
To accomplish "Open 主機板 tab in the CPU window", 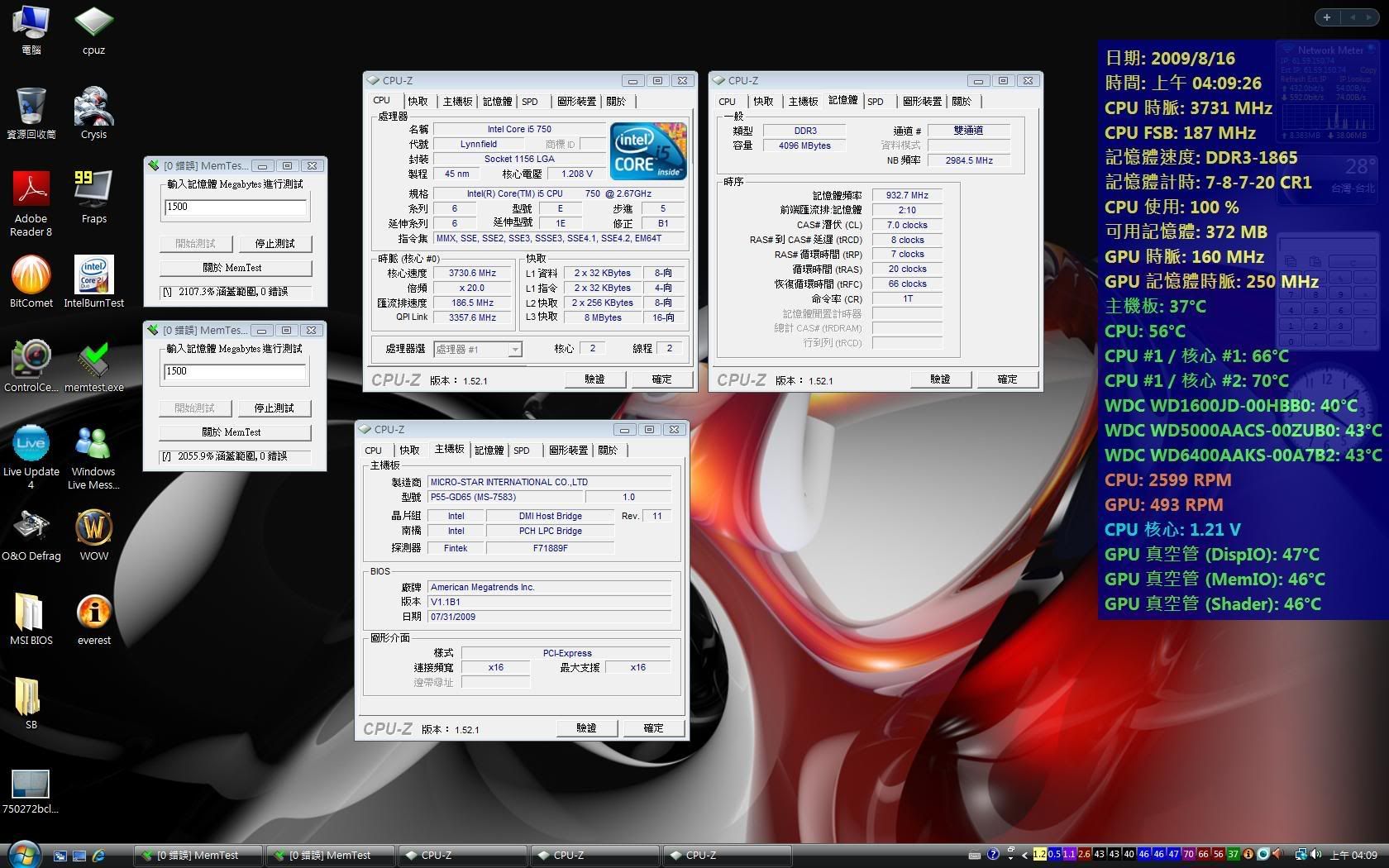I will [x=457, y=102].
